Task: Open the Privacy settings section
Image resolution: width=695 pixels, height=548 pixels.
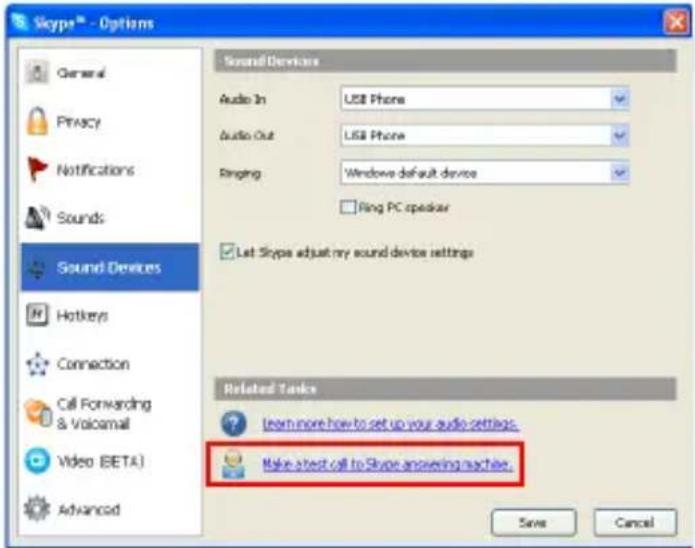Action: point(110,121)
